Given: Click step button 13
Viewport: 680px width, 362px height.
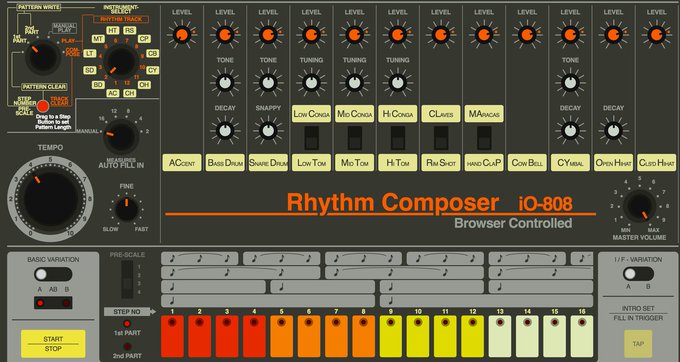Looking at the screenshot, I should point(500,336).
